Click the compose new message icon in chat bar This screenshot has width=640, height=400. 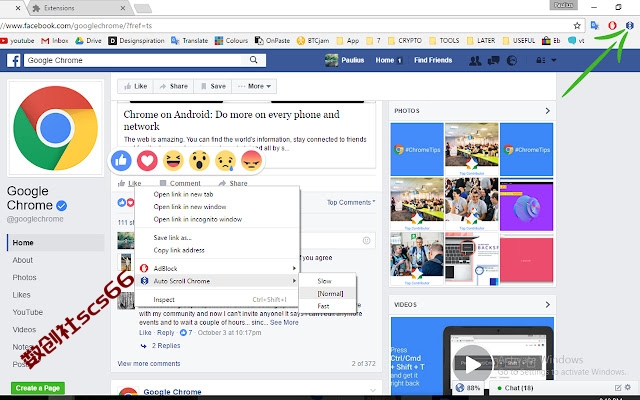click(618, 387)
